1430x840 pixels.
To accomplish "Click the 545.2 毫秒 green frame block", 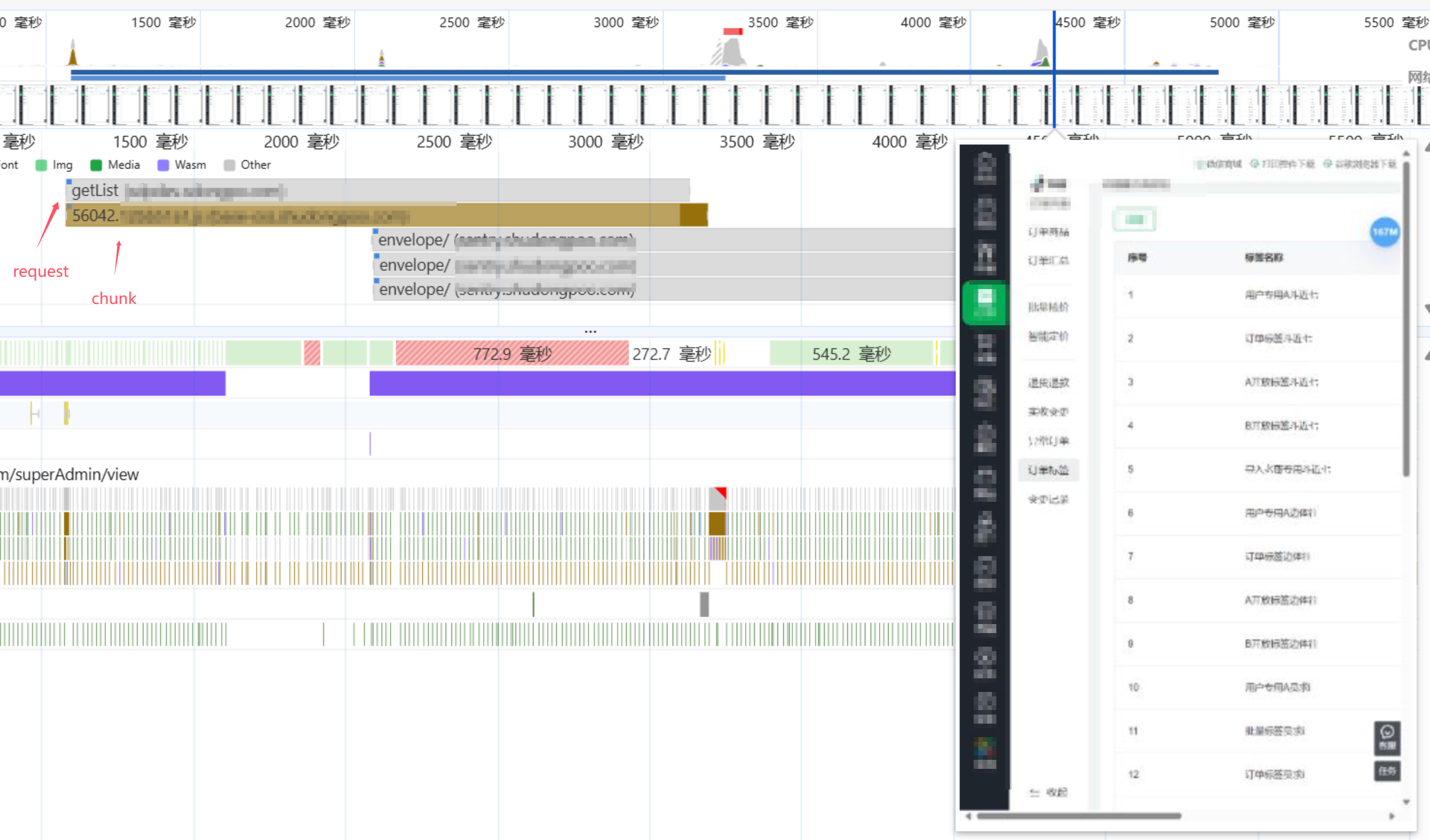I will 851,354.
